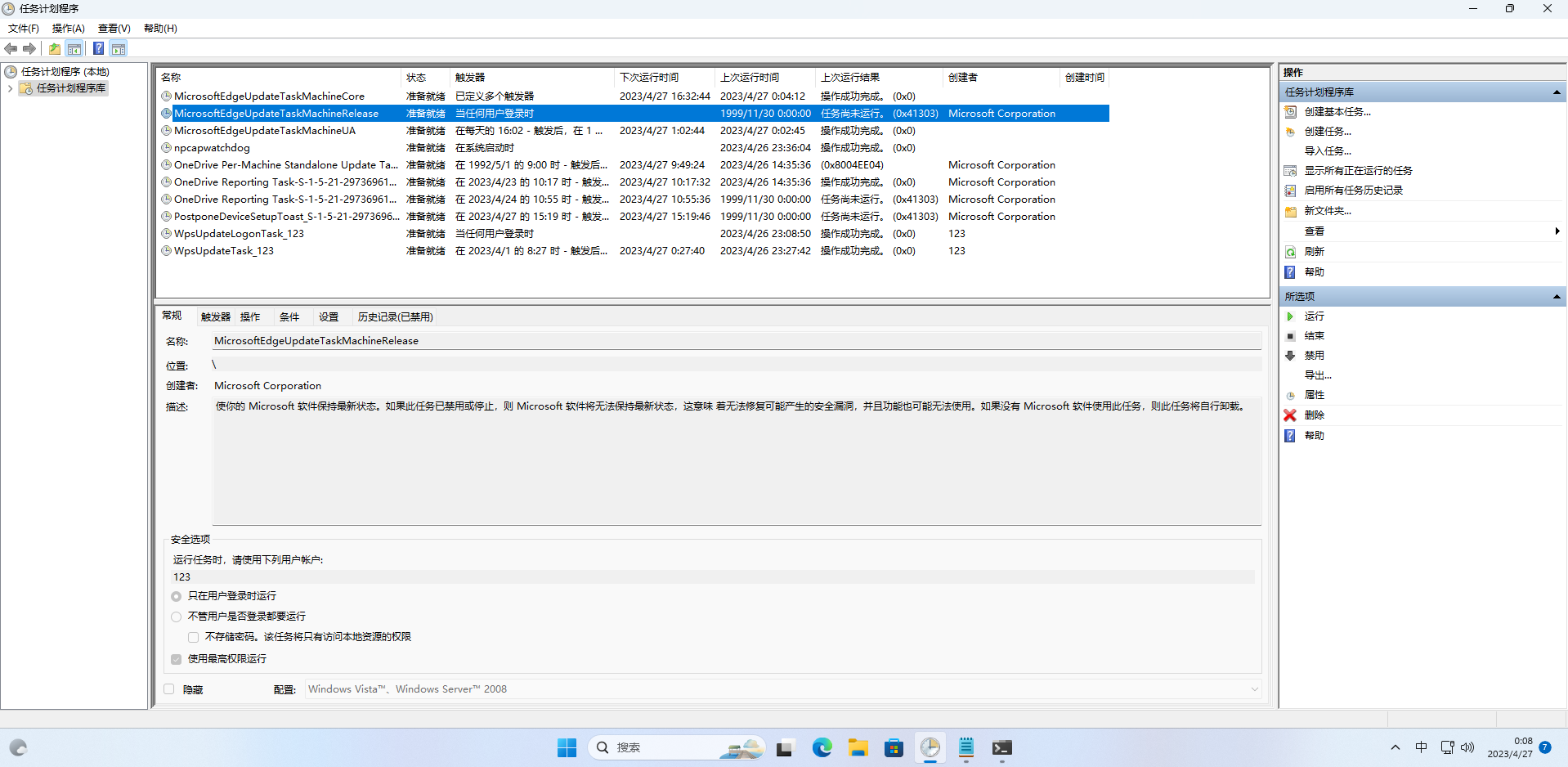Viewport: 1568px width, 767px height.
Task: Toggle the 隐藏 checkbox
Action: coord(169,689)
